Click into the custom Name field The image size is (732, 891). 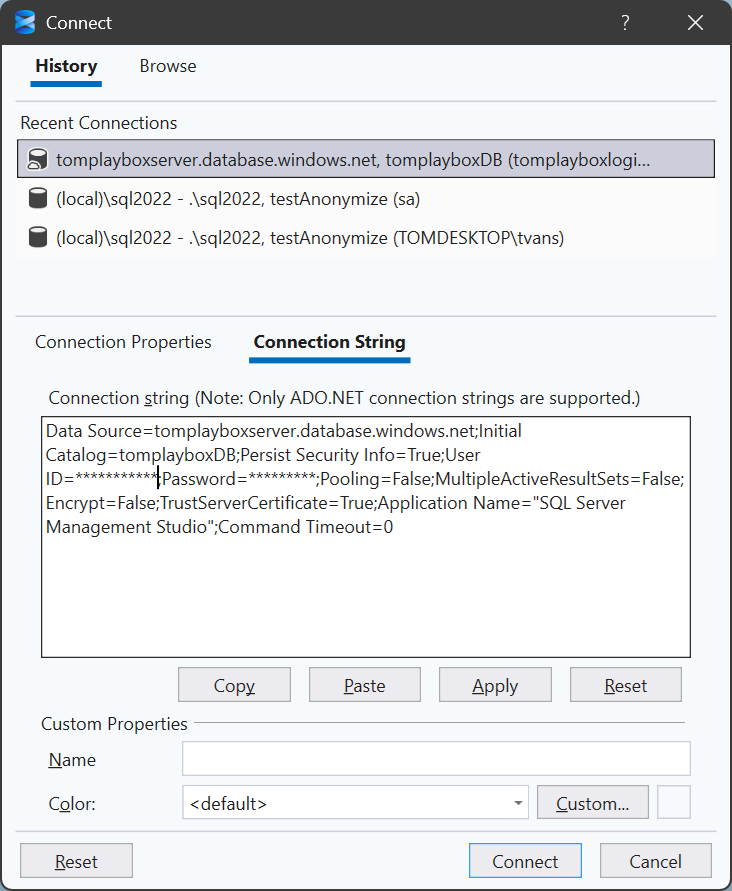pos(436,759)
